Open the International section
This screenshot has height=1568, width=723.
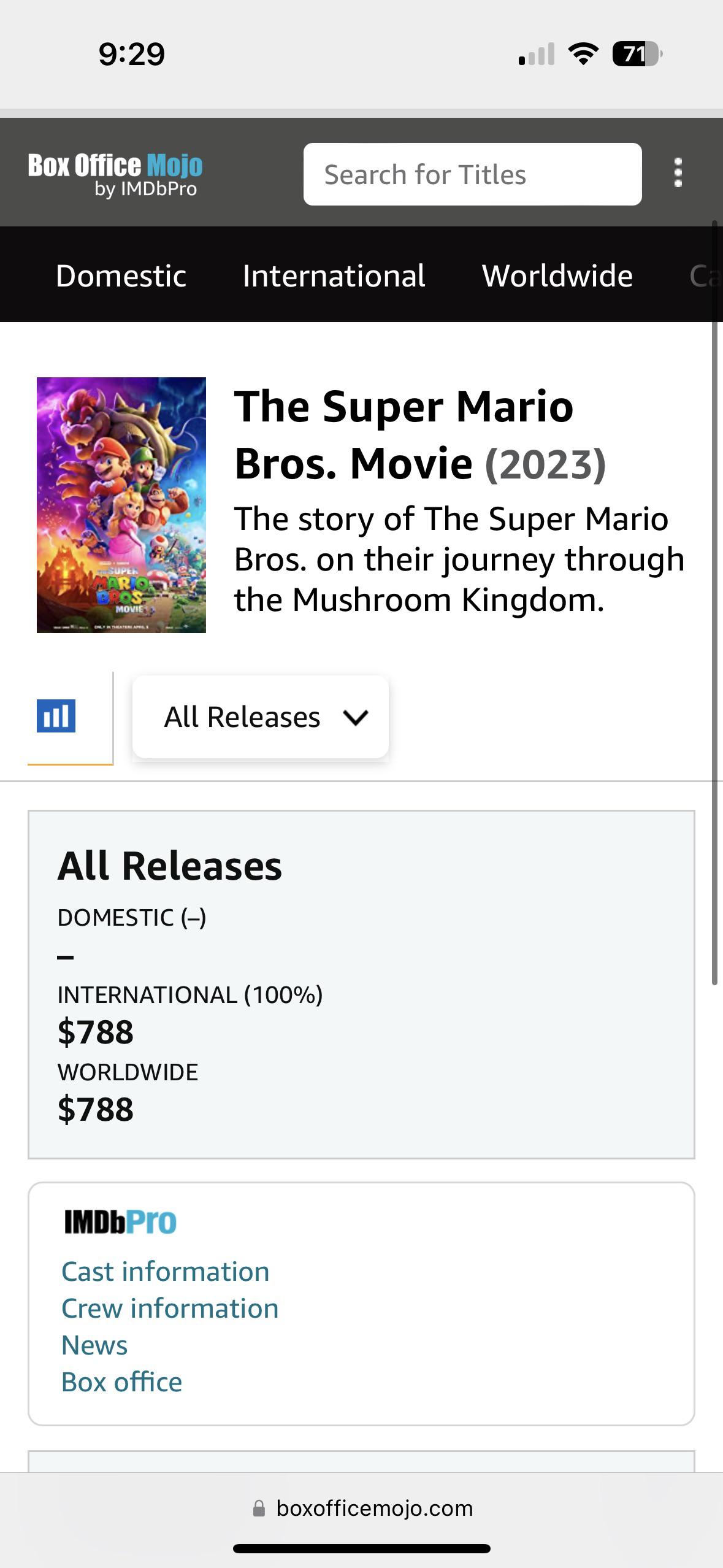pos(333,275)
